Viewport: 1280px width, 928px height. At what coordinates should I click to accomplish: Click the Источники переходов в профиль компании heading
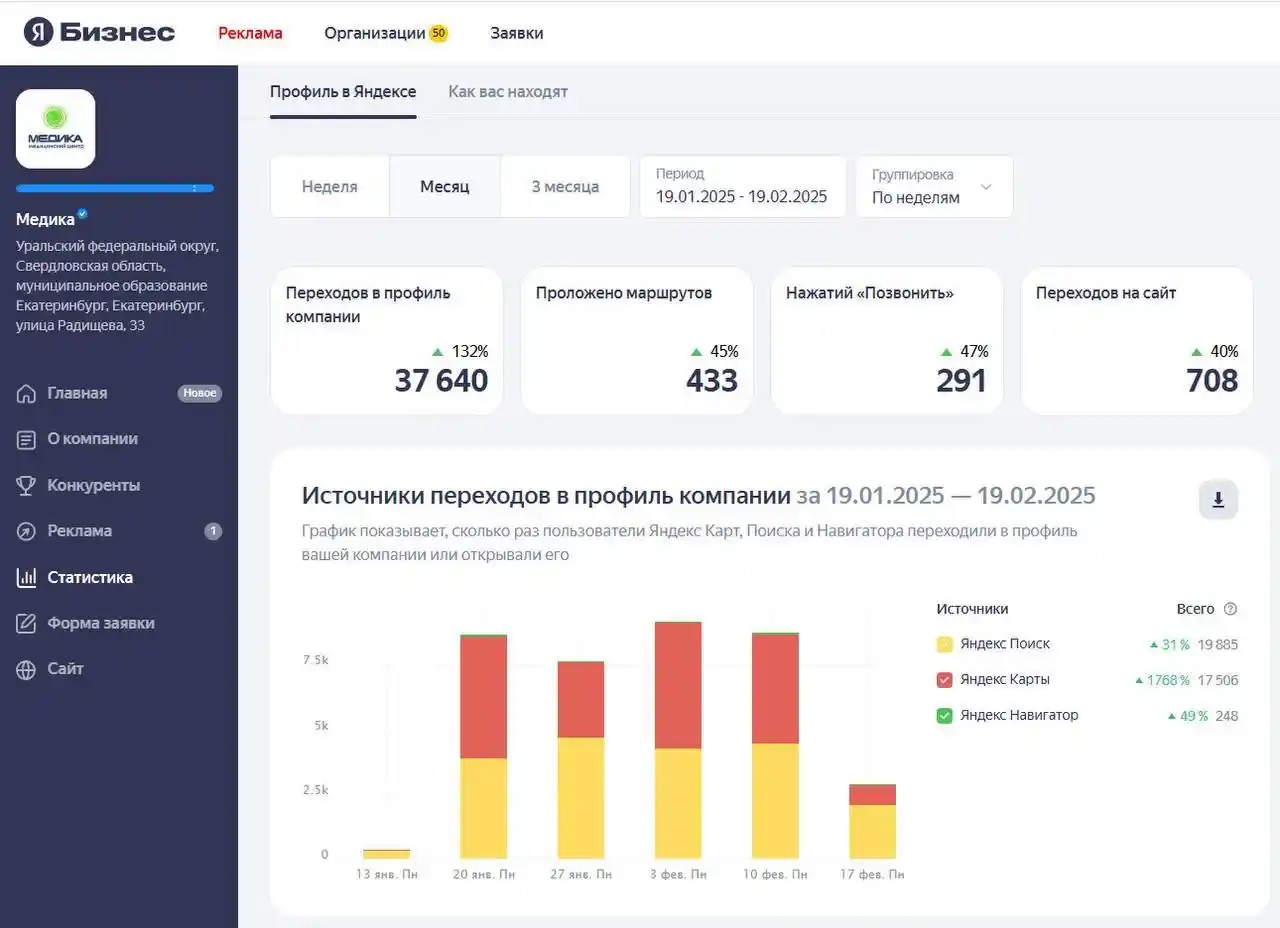pyautogui.click(x=546, y=496)
